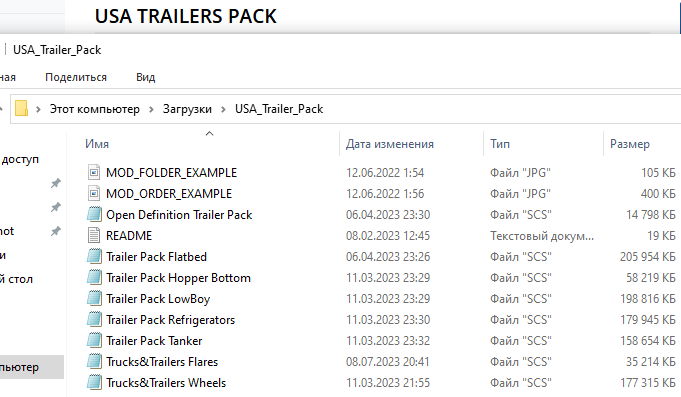Click the Open Definition Trailer Pack SCS icon
The image size is (681, 397).
point(94,215)
